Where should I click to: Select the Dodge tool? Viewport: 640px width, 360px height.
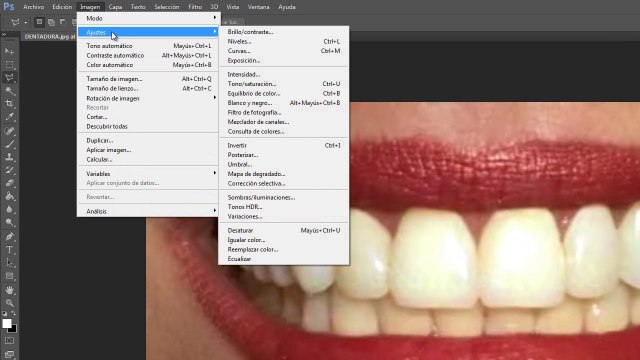[x=9, y=222]
